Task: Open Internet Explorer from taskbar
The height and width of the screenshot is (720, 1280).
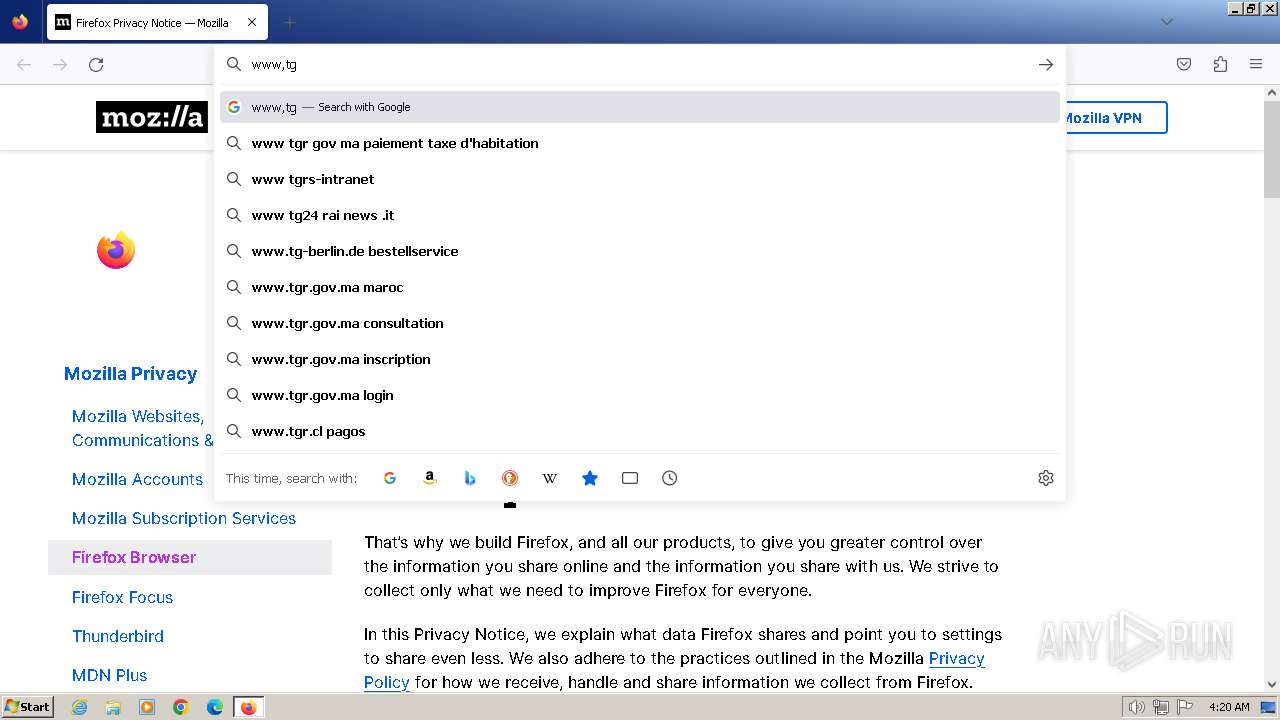Action: pyautogui.click(x=80, y=707)
